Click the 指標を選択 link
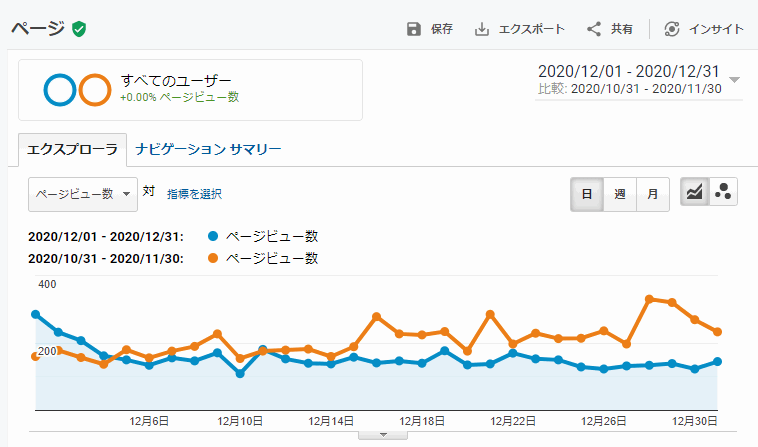 194,194
